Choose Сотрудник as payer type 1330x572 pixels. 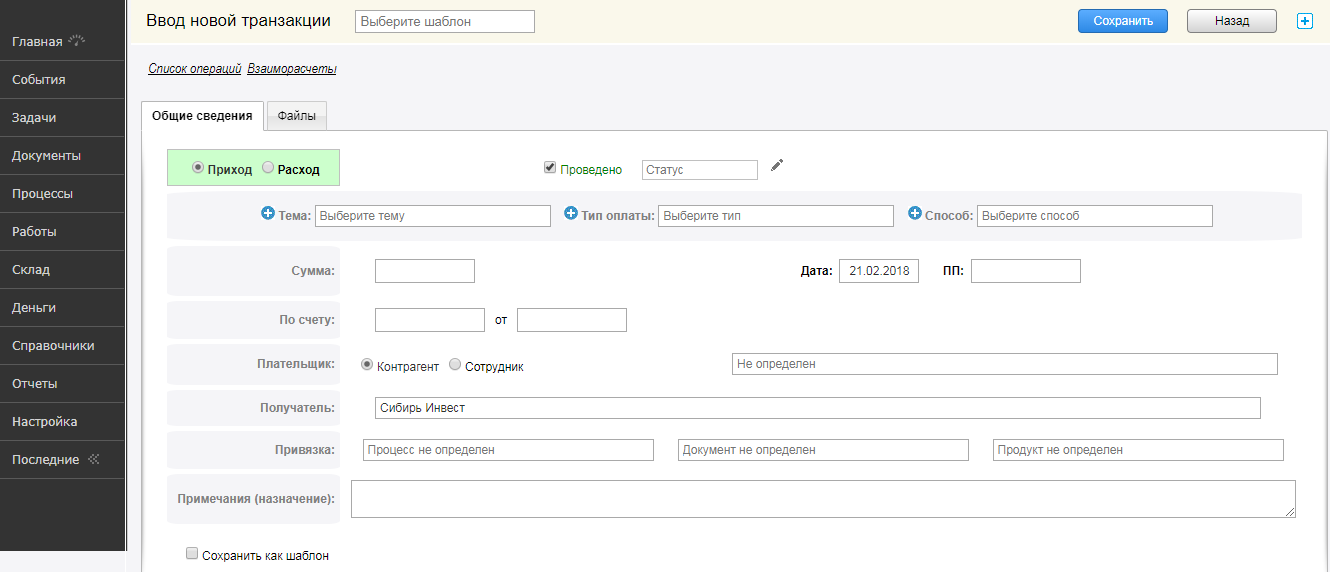click(456, 365)
